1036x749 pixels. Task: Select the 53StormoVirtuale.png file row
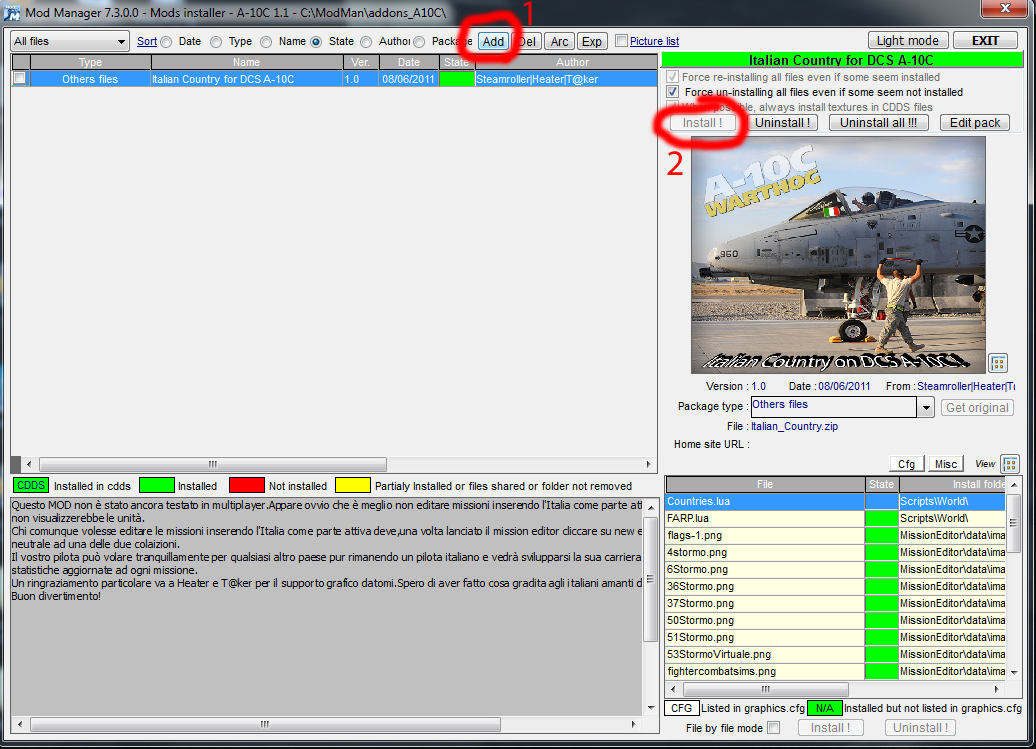835,654
